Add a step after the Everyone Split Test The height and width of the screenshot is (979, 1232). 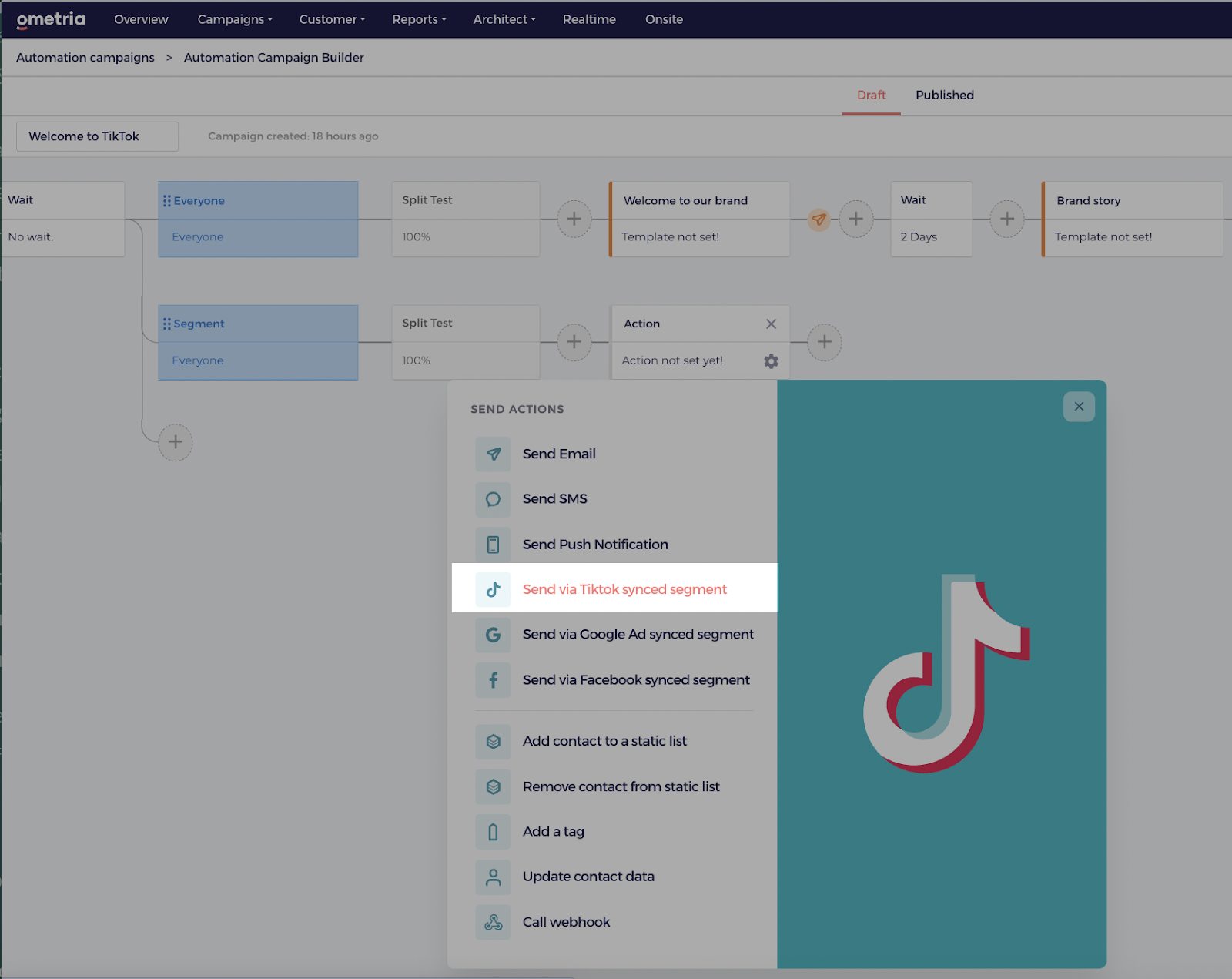(x=574, y=219)
